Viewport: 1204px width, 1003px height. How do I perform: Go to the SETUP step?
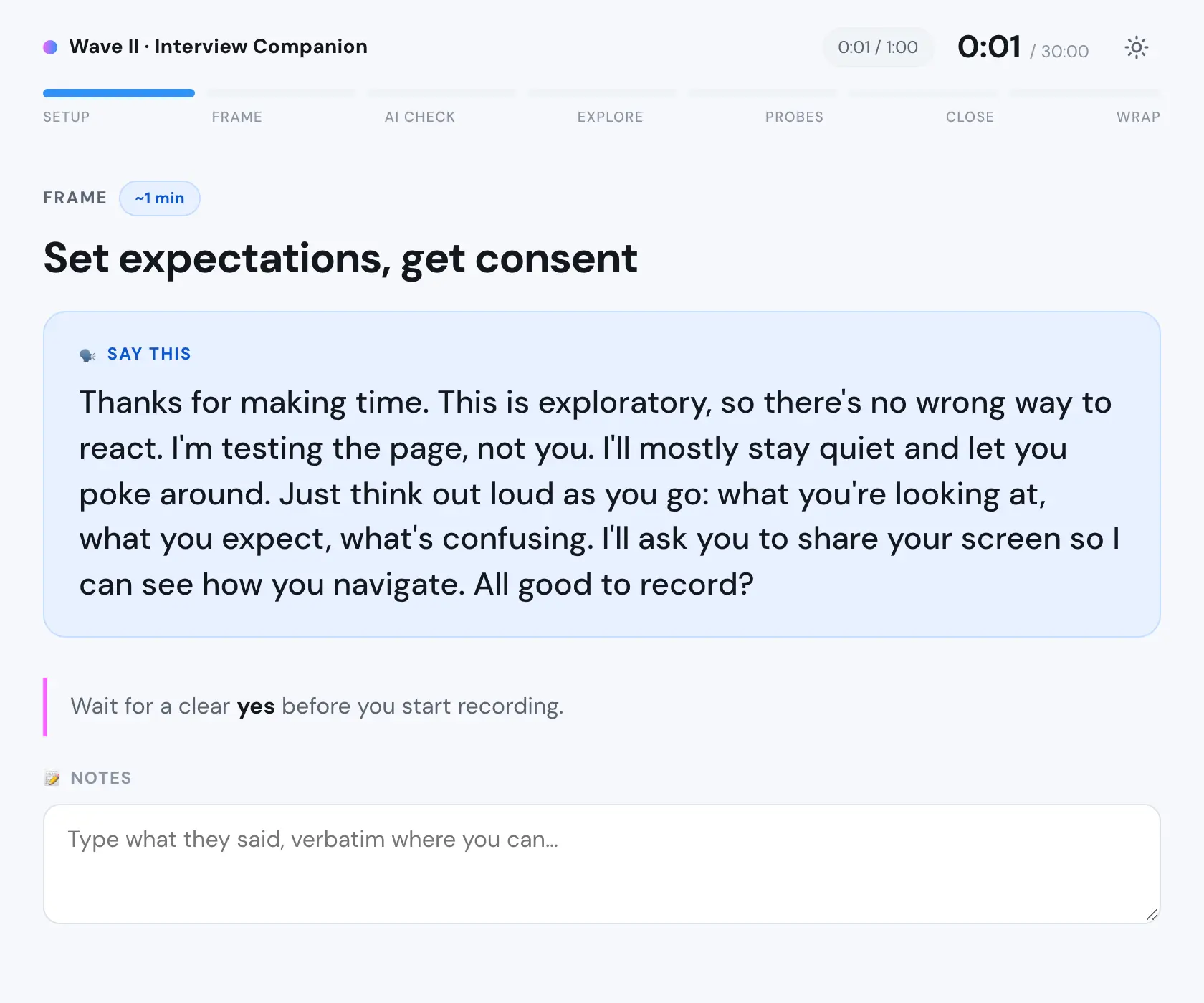(x=67, y=117)
